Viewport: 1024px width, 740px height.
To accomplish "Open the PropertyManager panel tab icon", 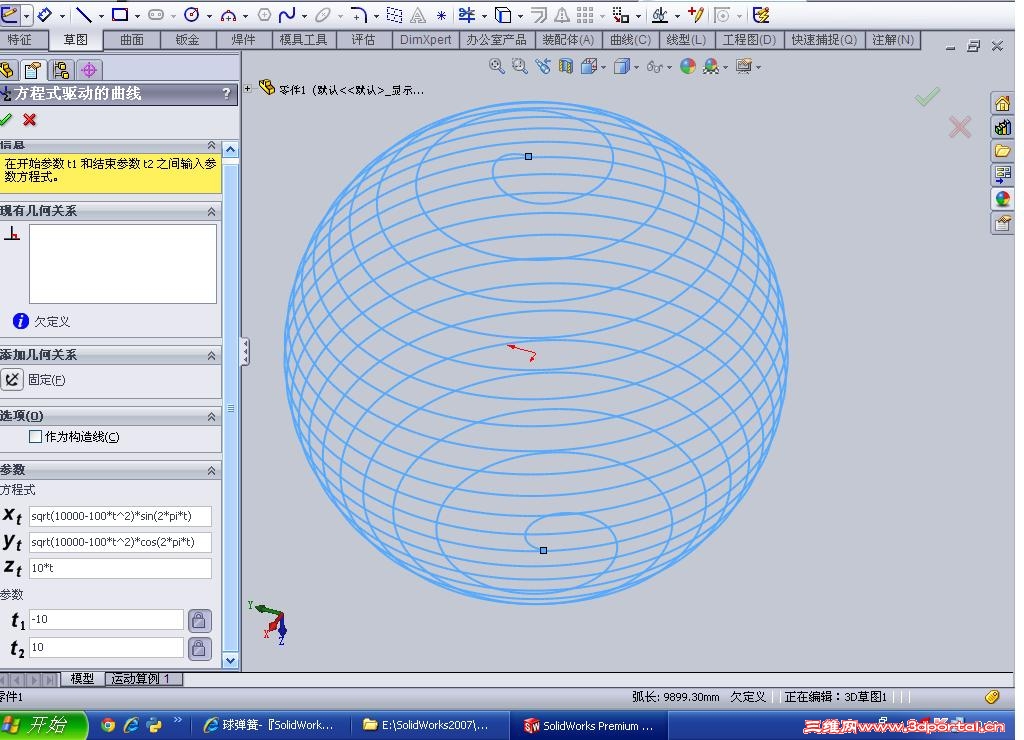I will tap(34, 70).
